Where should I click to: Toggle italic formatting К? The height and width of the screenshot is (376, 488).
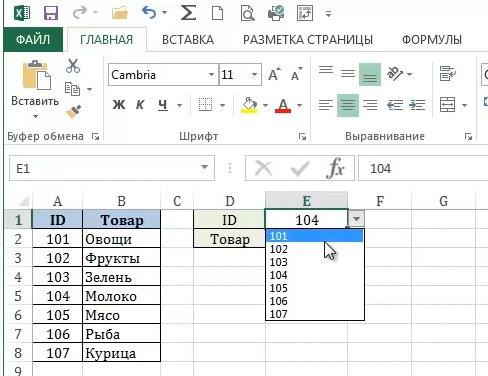click(140, 105)
